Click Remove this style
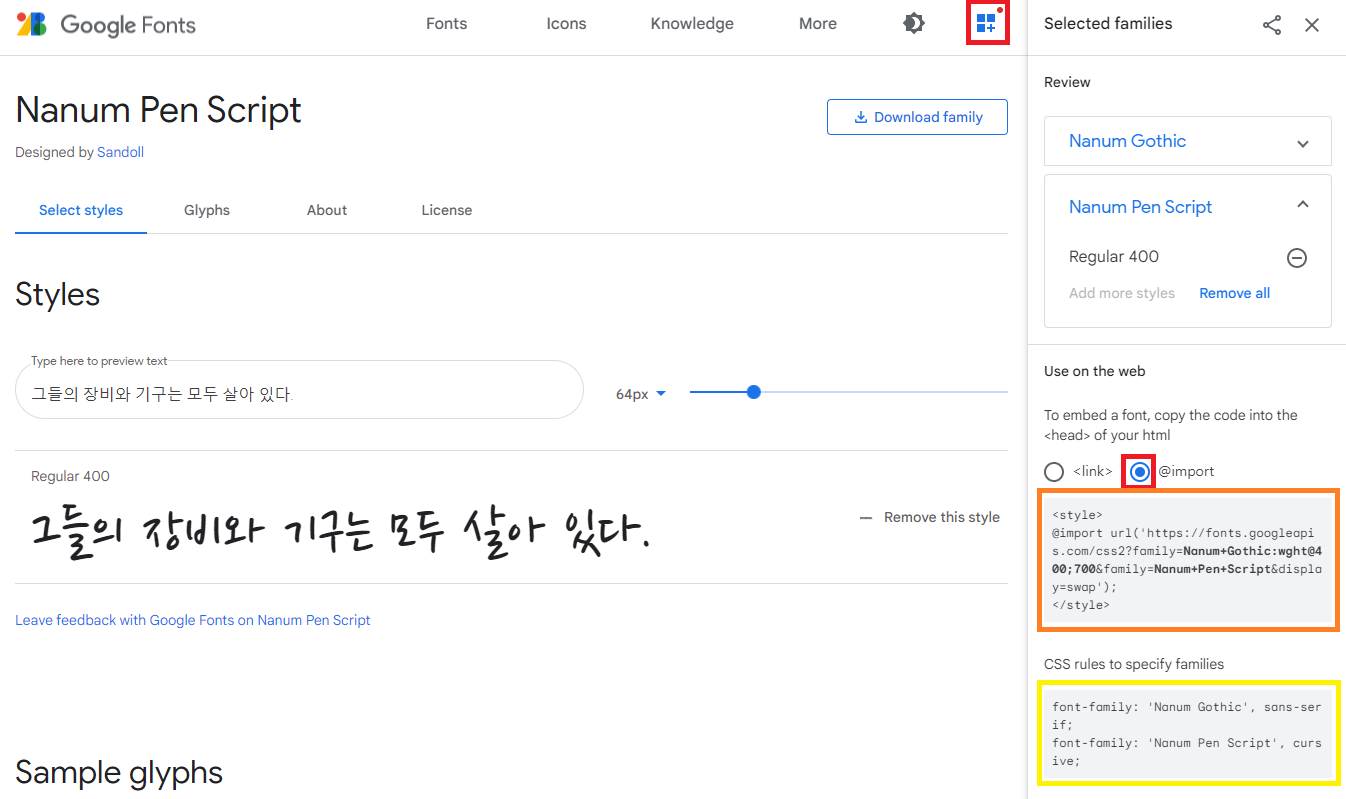Viewport: 1346px width, 799px height. coord(930,517)
